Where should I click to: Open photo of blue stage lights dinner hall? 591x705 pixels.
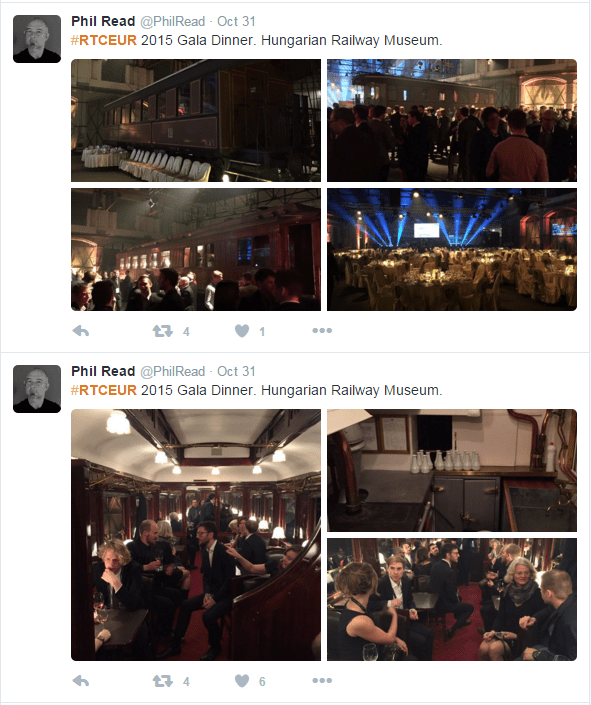452,250
